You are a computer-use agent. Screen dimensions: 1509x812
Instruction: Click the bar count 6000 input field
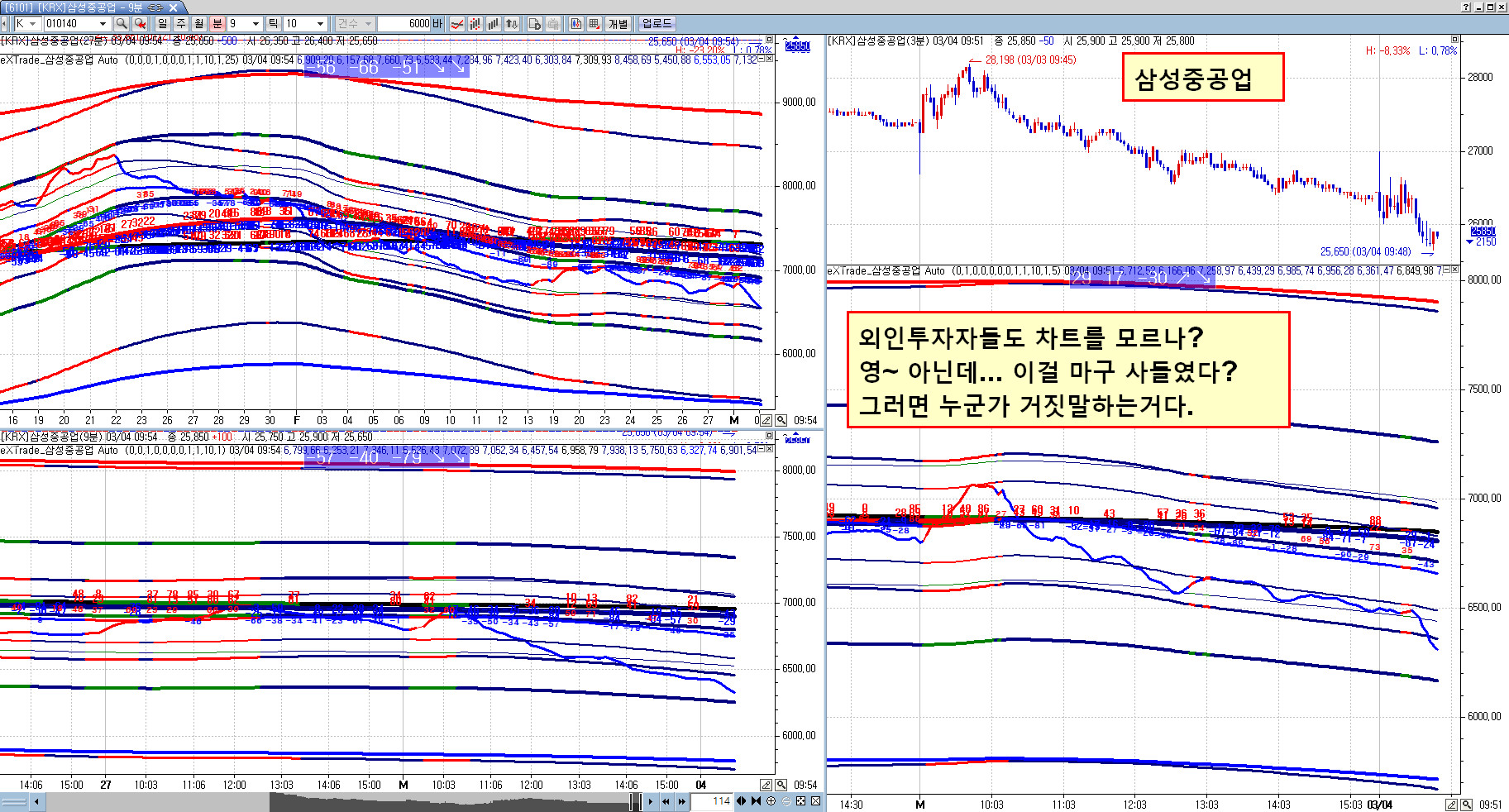click(x=404, y=24)
